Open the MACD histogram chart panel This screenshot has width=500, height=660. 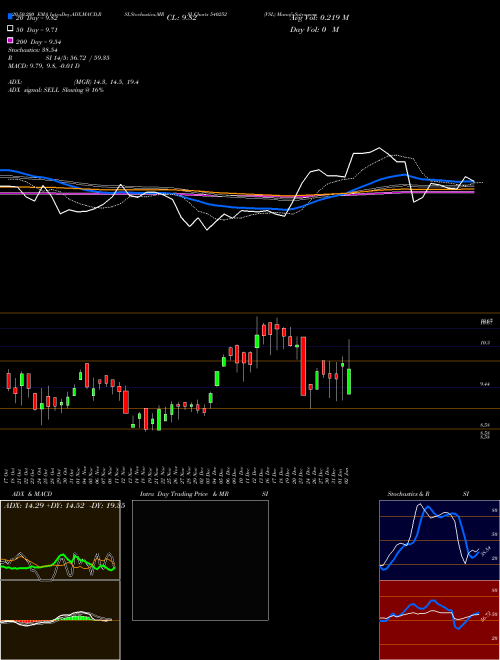coord(60,620)
